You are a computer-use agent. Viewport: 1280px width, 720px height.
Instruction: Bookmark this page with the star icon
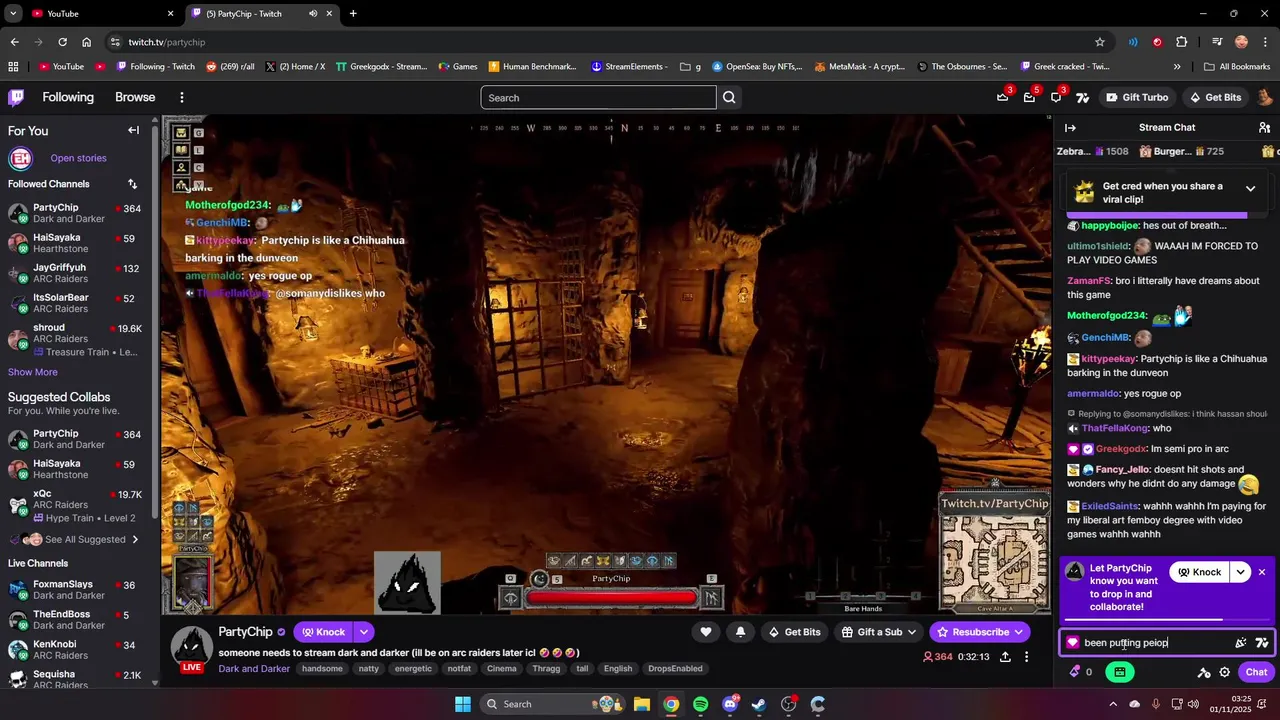pyautogui.click(x=1100, y=42)
